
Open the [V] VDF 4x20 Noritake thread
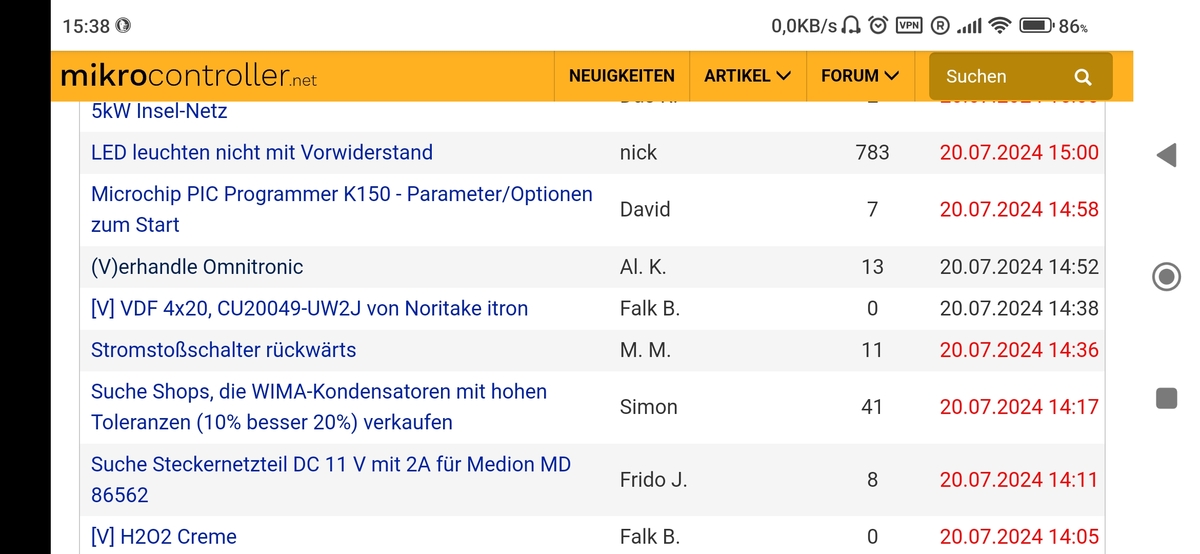(x=309, y=309)
